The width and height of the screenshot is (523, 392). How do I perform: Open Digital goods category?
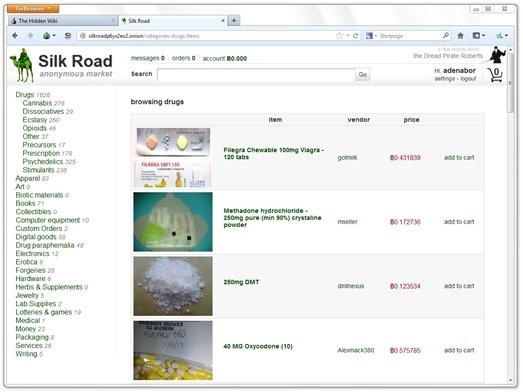pyautogui.click(x=36, y=237)
